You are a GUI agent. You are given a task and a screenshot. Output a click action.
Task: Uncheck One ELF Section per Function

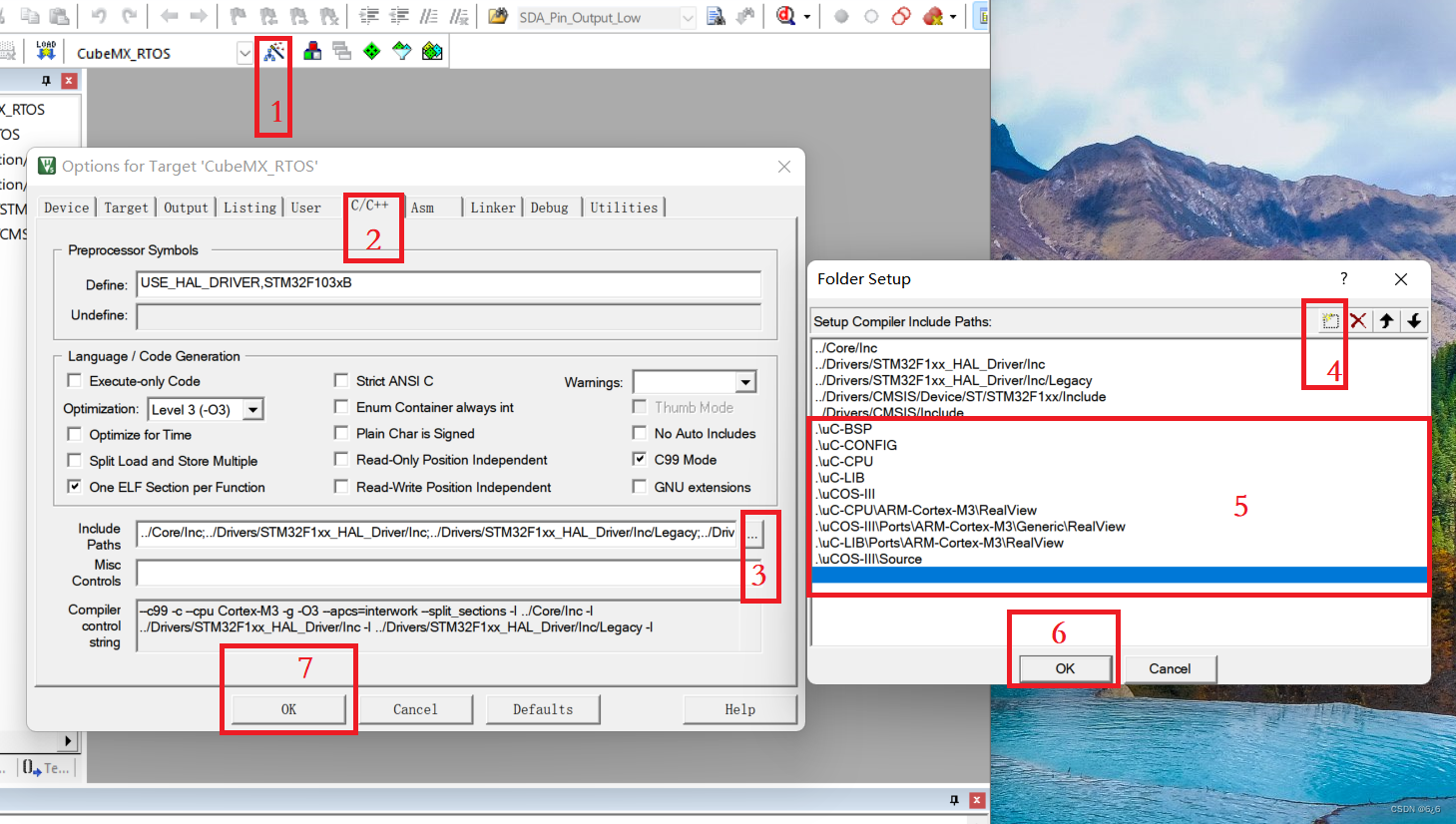74,486
